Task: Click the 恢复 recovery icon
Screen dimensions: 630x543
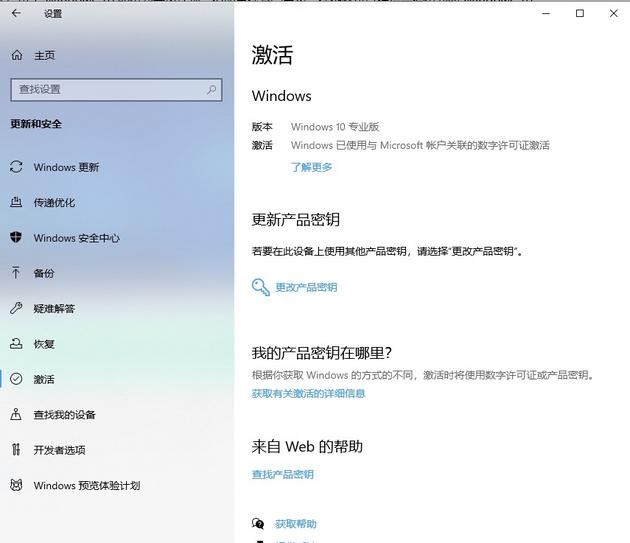Action: pyautogui.click(x=16, y=344)
